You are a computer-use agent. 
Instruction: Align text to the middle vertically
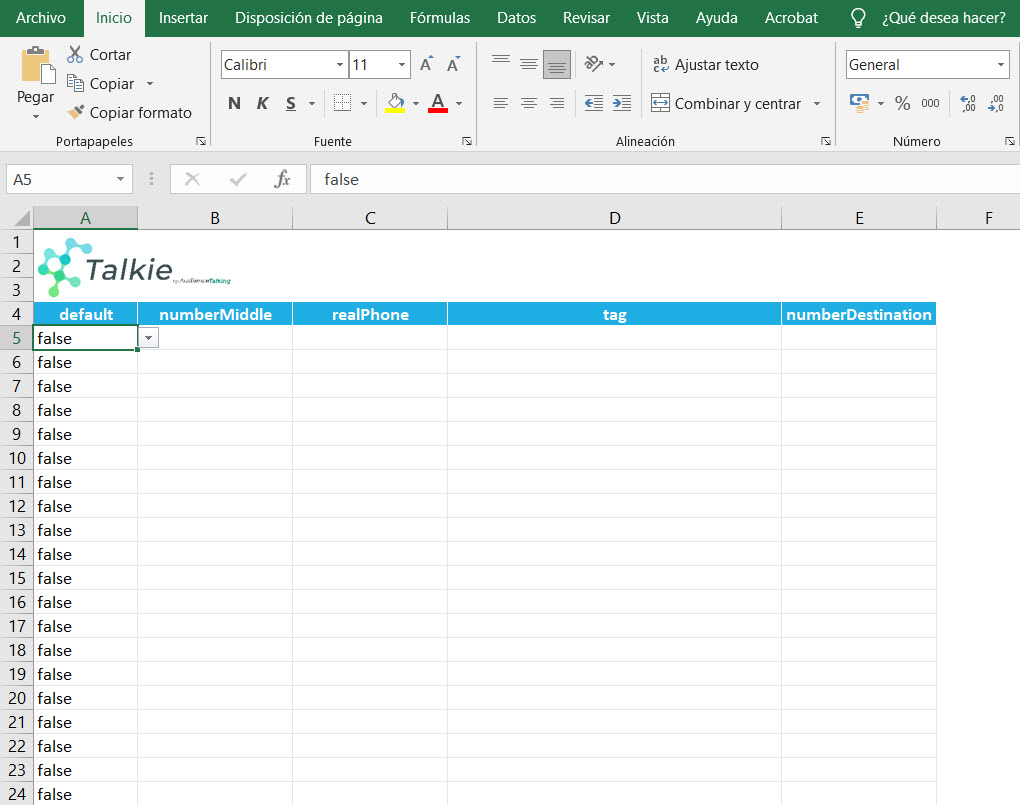pos(529,64)
